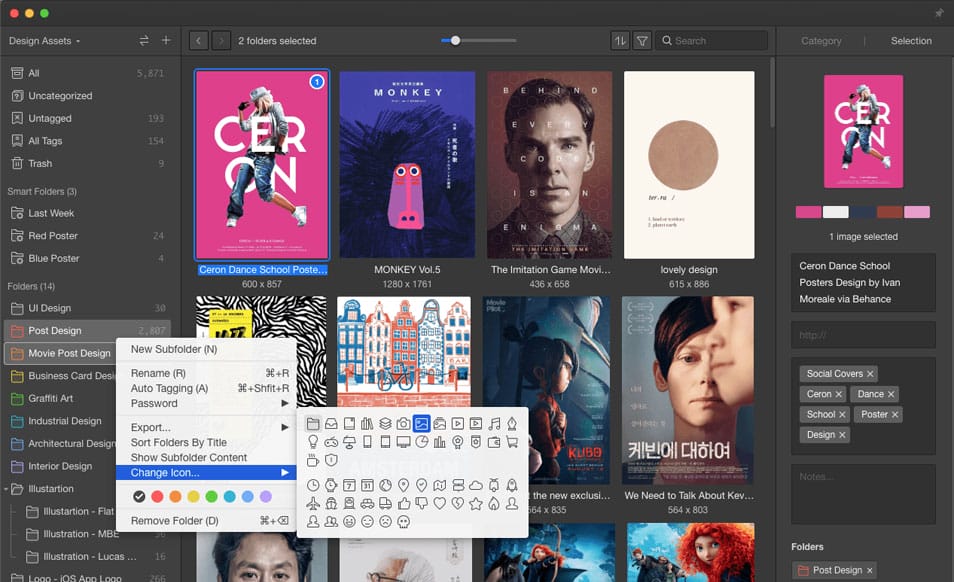The height and width of the screenshot is (582, 954).
Task: Collapse the Illustartion folder tree
Action: click(6, 489)
